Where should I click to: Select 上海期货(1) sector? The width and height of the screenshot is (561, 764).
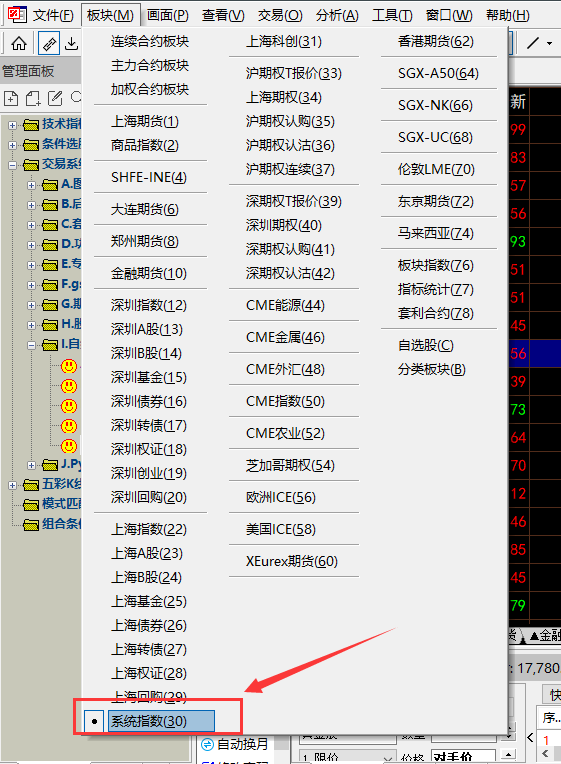click(145, 121)
